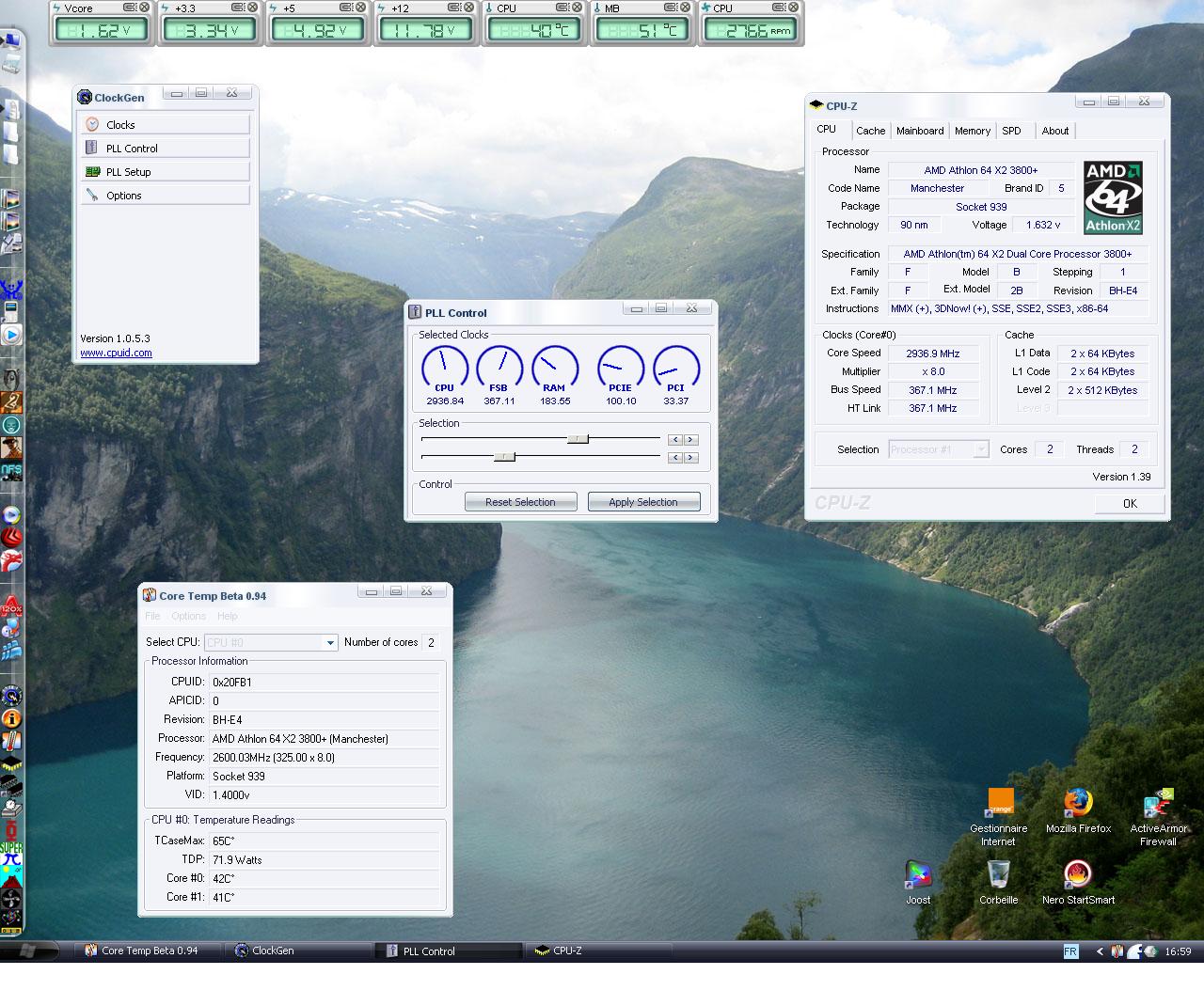Click the Code Name field showing Manchester
1204x990 pixels.
click(x=937, y=188)
